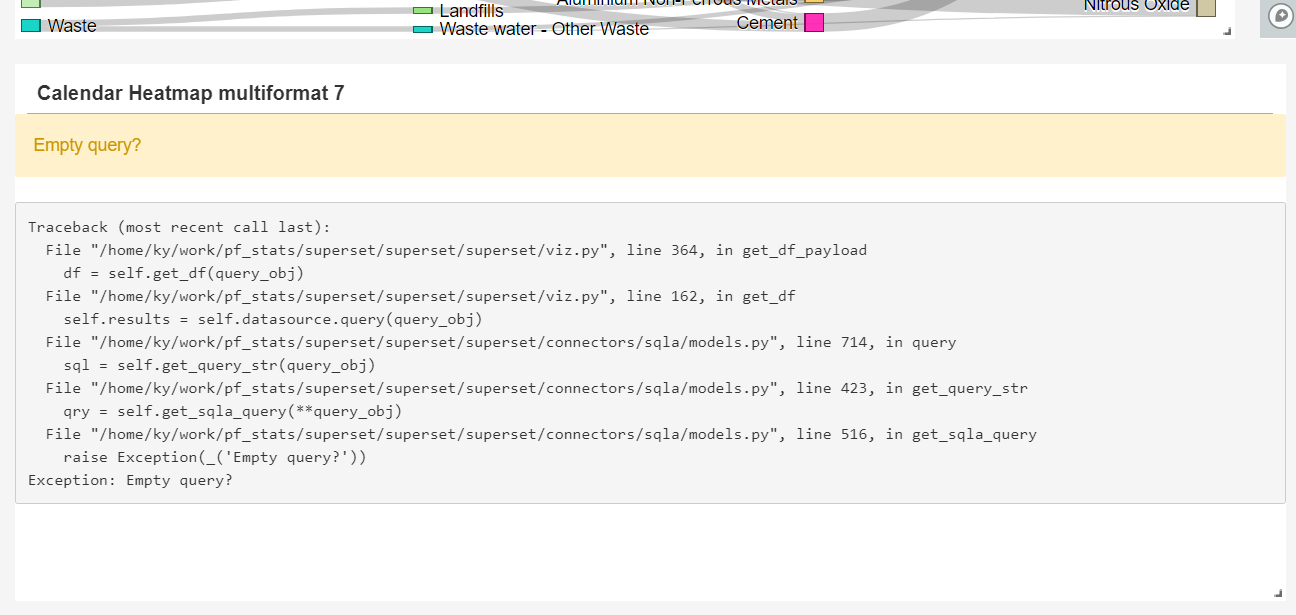Screen dimensions: 1296x615
Task: Click the unlabeled green swatch top left
Action: (x=28, y=5)
